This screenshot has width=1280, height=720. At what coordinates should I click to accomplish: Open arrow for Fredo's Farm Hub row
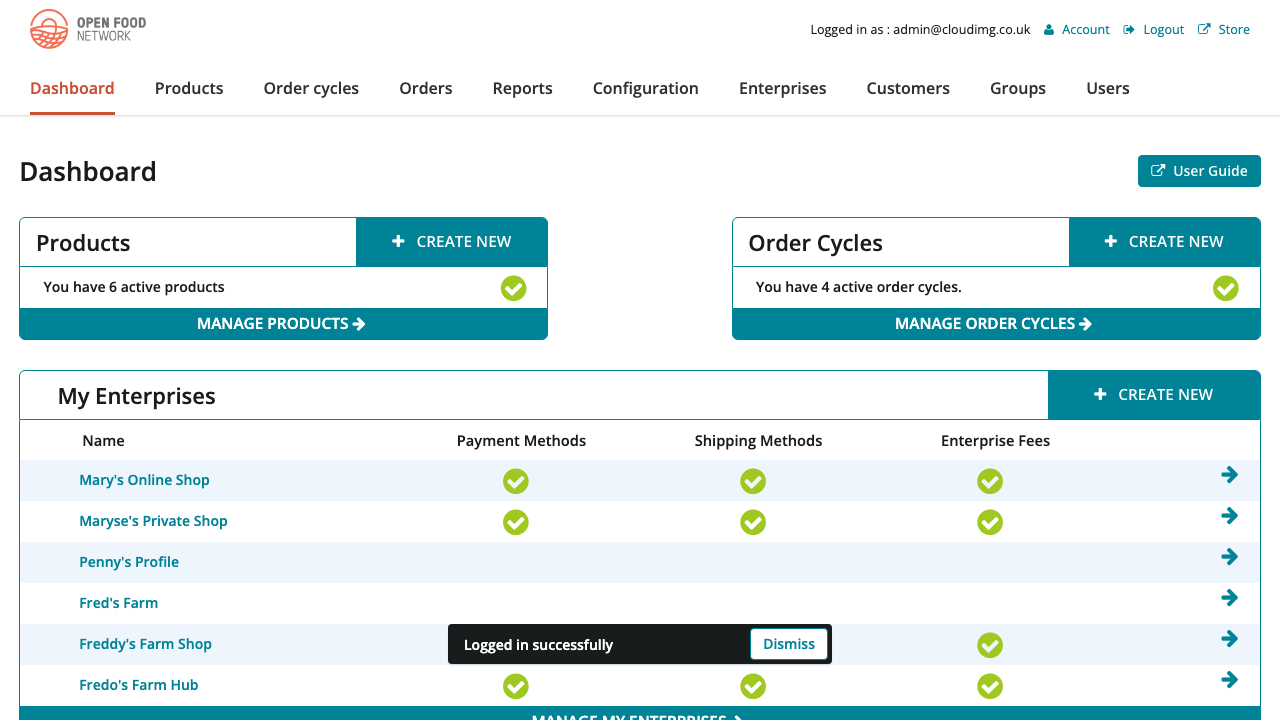pyautogui.click(x=1229, y=680)
